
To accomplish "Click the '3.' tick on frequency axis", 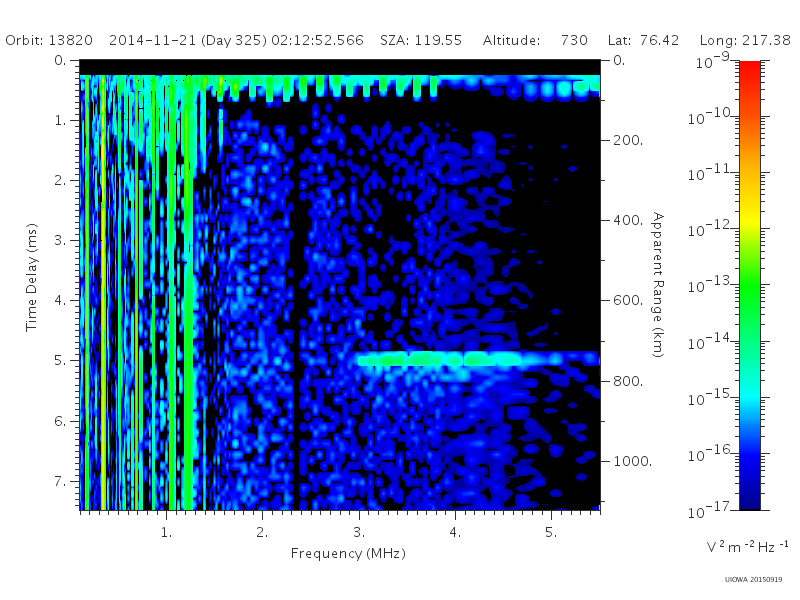I will tap(359, 533).
